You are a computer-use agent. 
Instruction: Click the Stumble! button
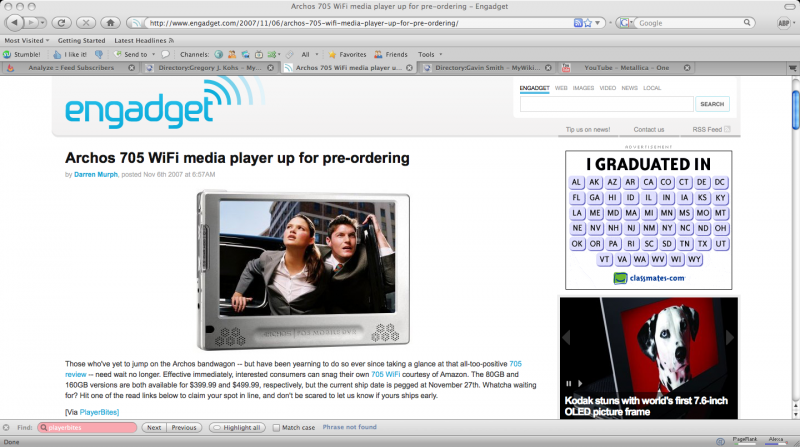(x=22, y=54)
